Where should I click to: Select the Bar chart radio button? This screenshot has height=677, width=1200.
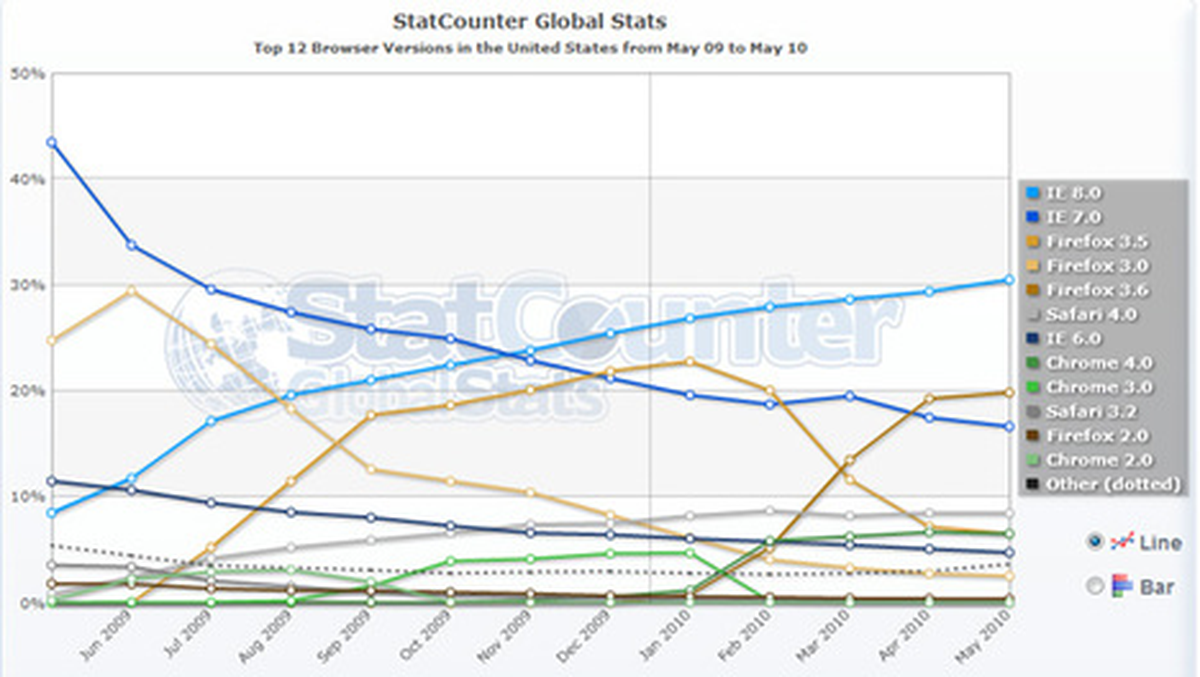(x=1095, y=586)
